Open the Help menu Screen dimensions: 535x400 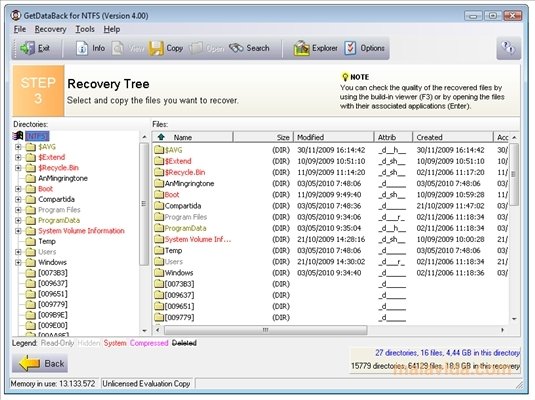click(x=112, y=29)
